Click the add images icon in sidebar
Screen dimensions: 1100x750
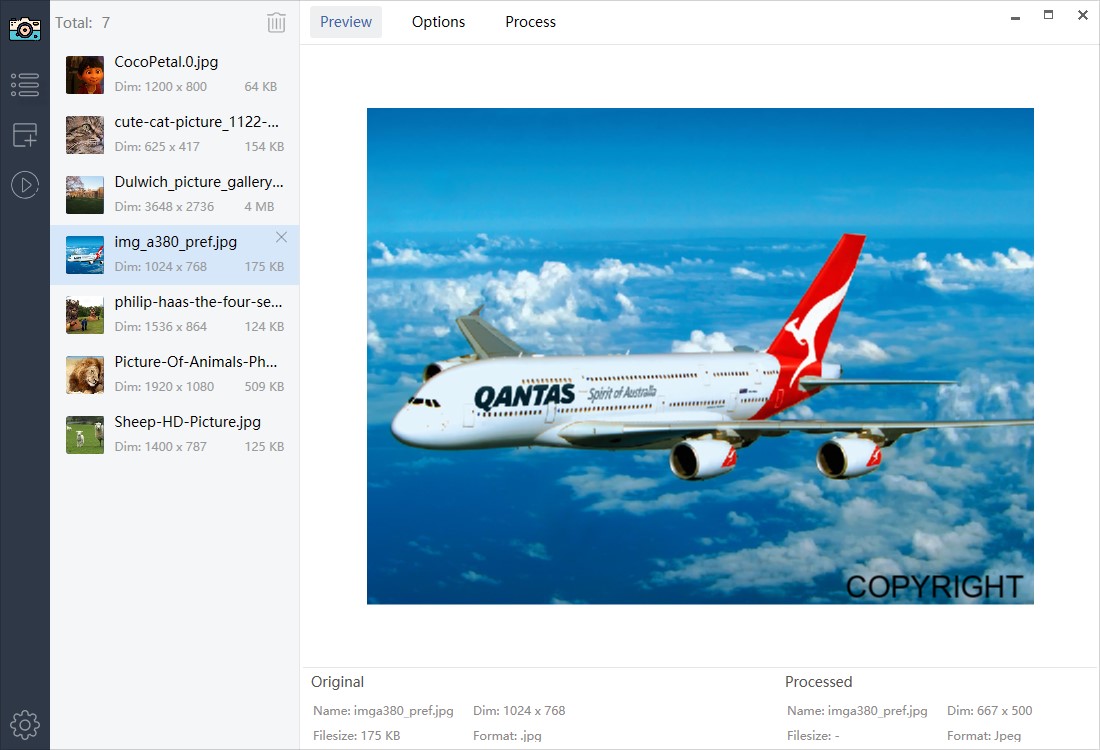(25, 135)
